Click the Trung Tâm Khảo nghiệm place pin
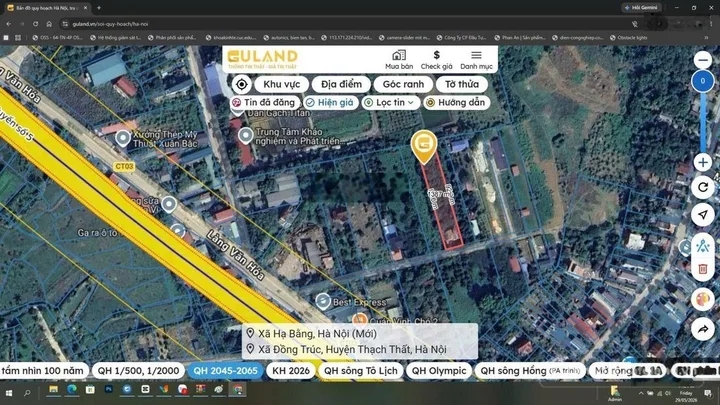720x405 pixels. click(x=246, y=136)
